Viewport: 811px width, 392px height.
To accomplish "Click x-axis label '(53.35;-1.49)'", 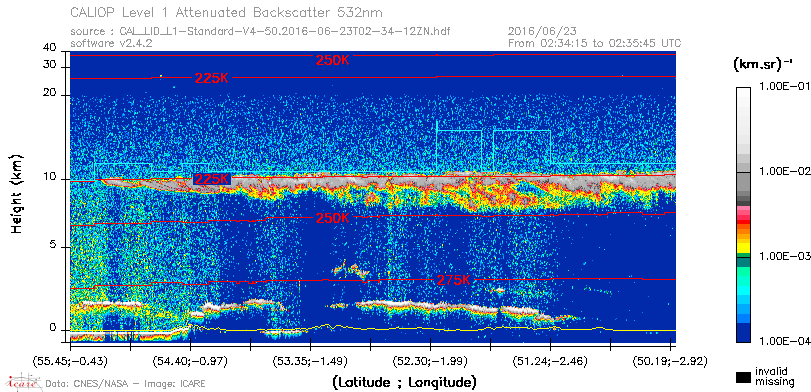I will coord(310,360).
